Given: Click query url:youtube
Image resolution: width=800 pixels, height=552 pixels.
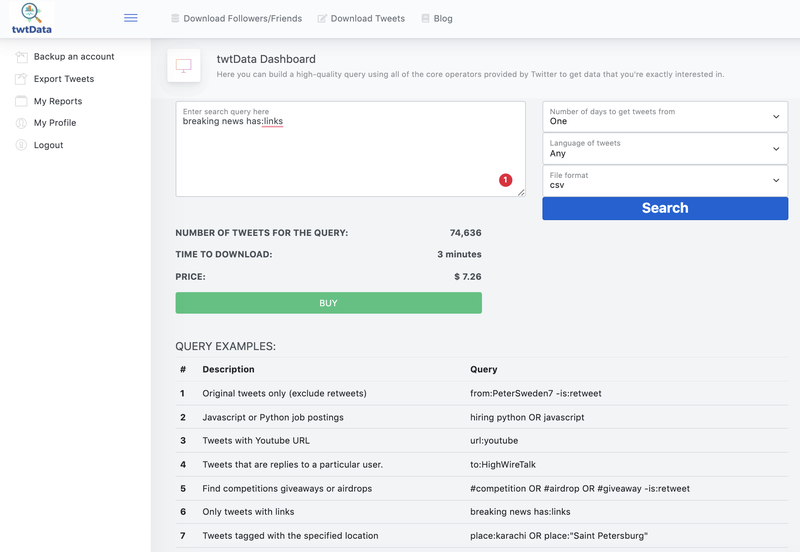Looking at the screenshot, I should (494, 440).
